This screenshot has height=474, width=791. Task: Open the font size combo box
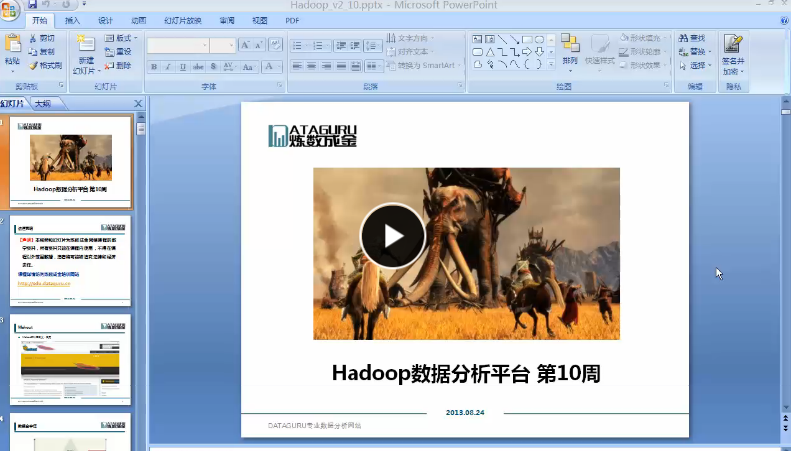tap(222, 45)
